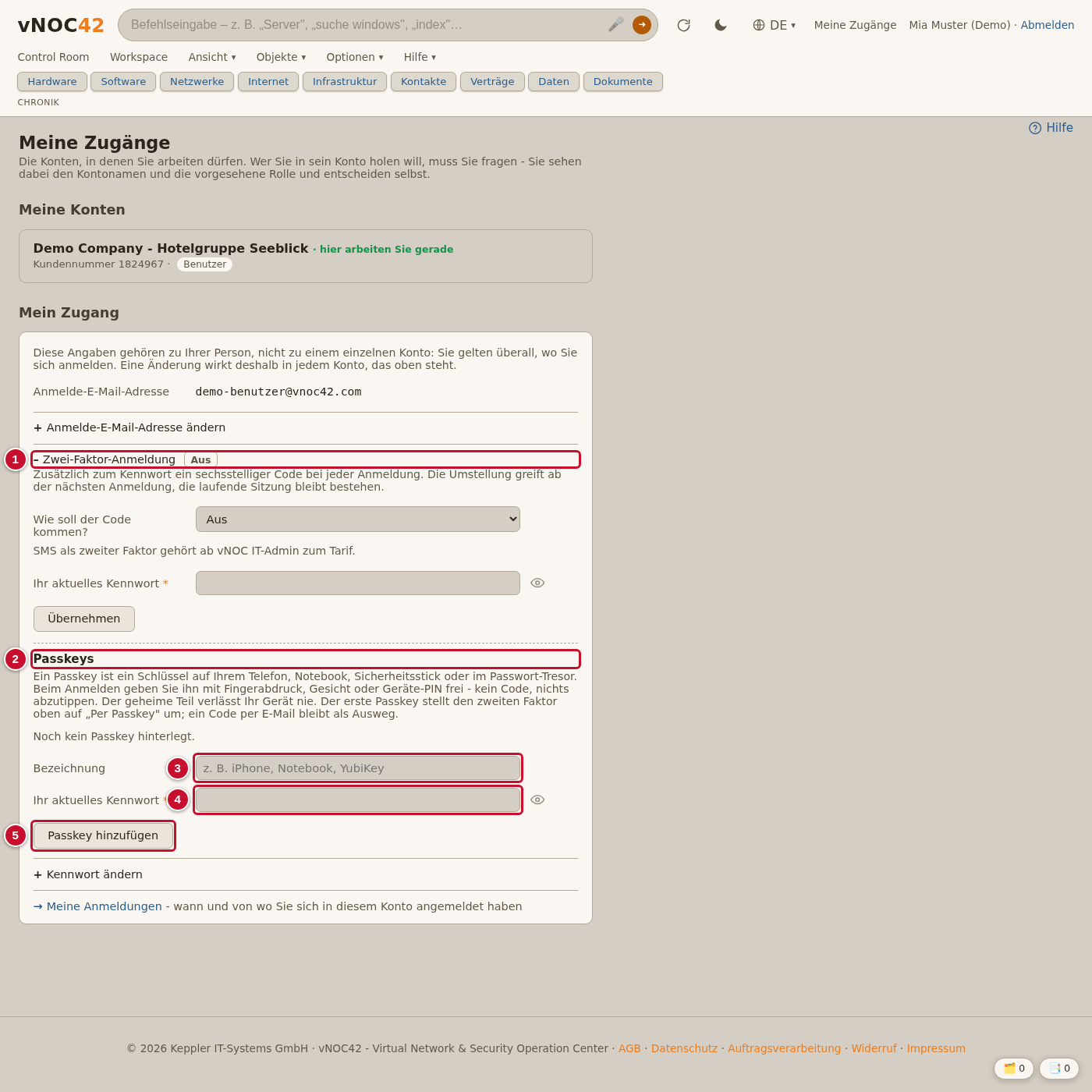Viewport: 1092px width, 1092px height.
Task: Collapse the Zwei-Faktor-Anmeldung section
Action: (306, 459)
